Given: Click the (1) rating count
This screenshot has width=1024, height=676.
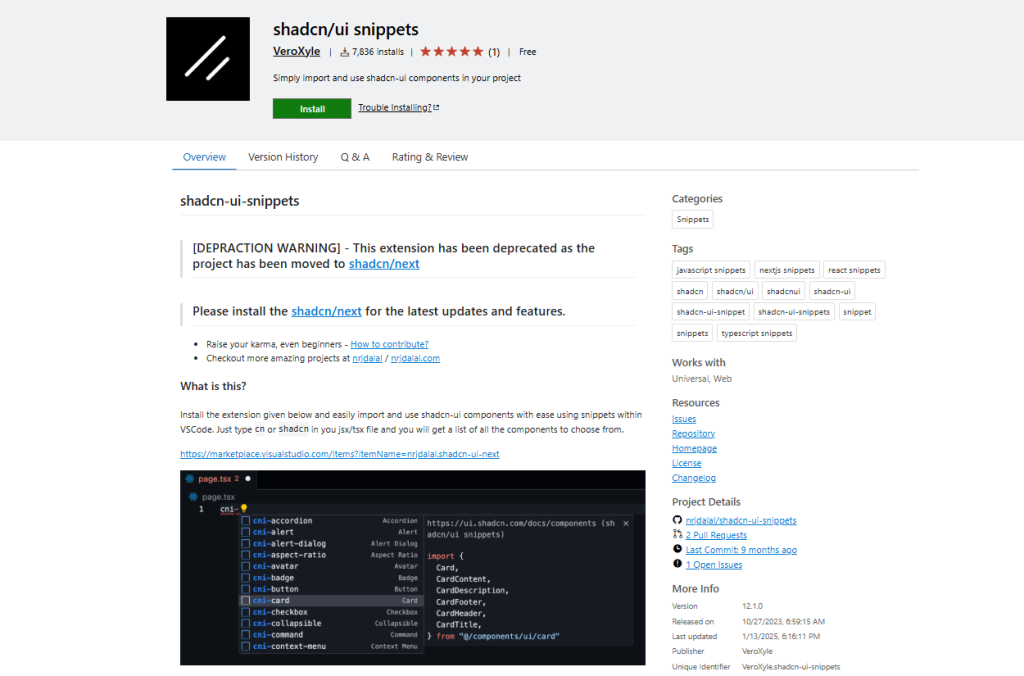Looking at the screenshot, I should pos(494,52).
